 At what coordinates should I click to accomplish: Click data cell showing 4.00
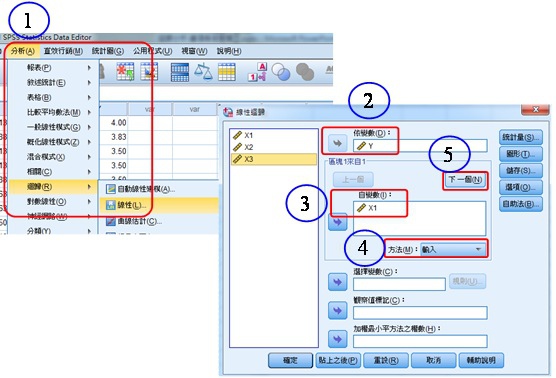click(x=114, y=123)
